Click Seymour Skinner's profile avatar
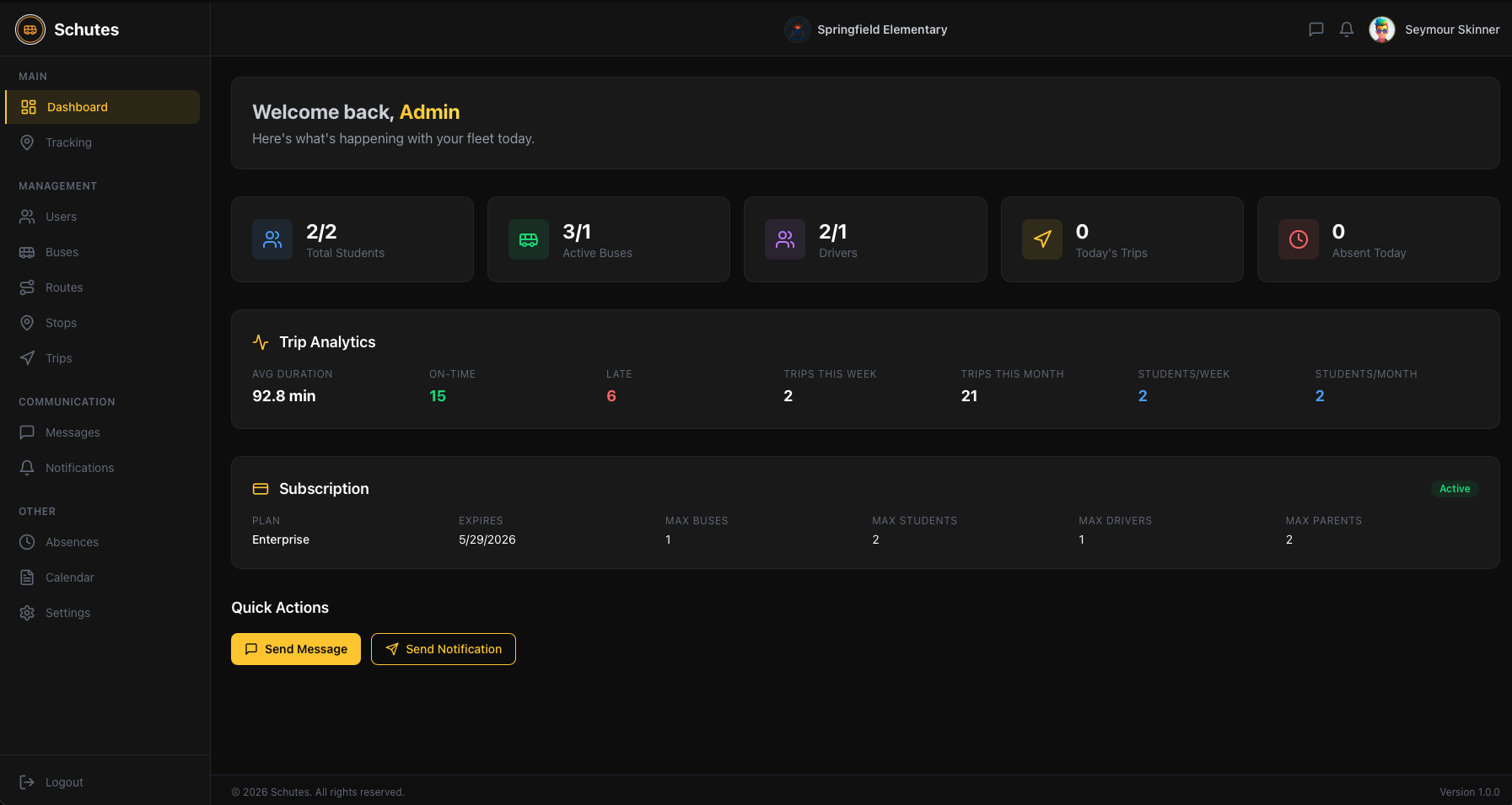Viewport: 1512px width, 805px height. 1382,29
